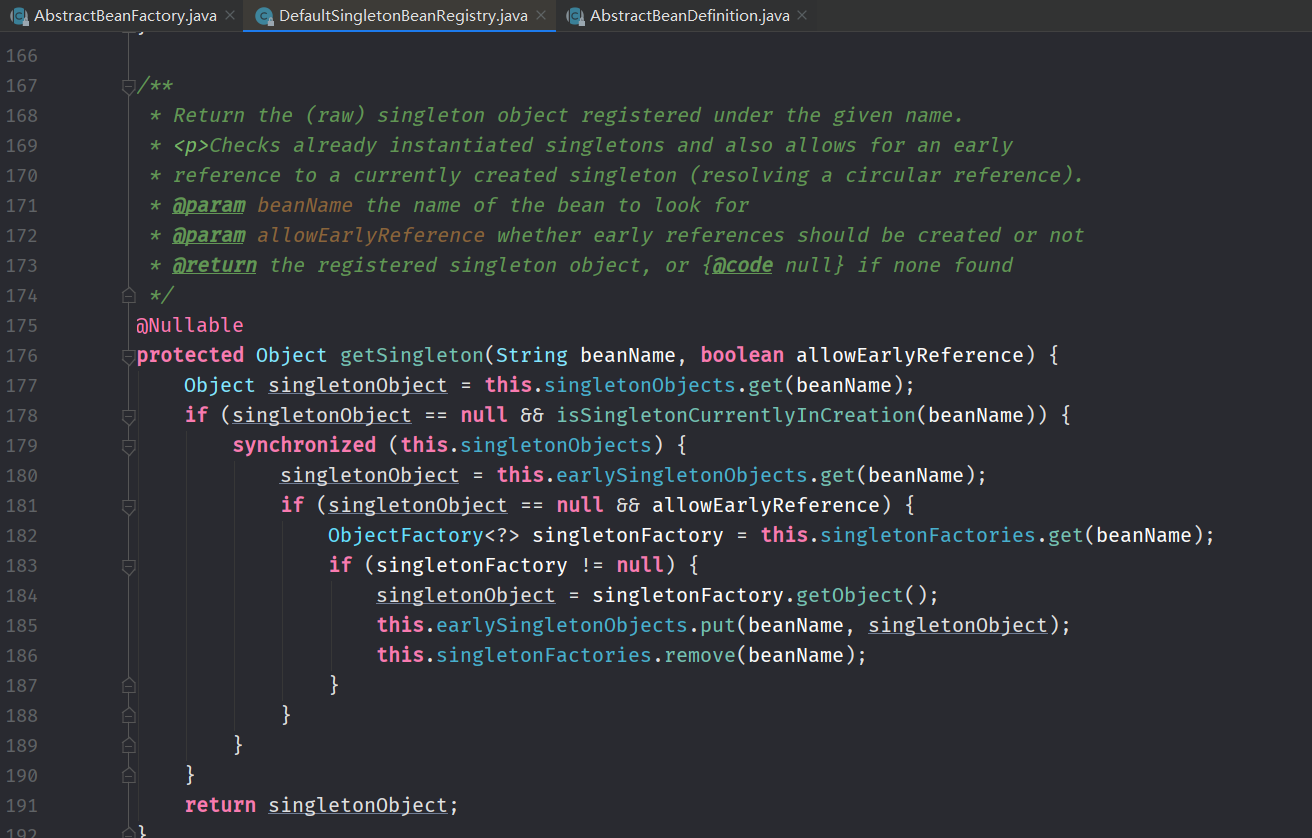This screenshot has height=838, width=1312.
Task: Collapse the singletonFactory null check at line 183
Action: coord(128,567)
